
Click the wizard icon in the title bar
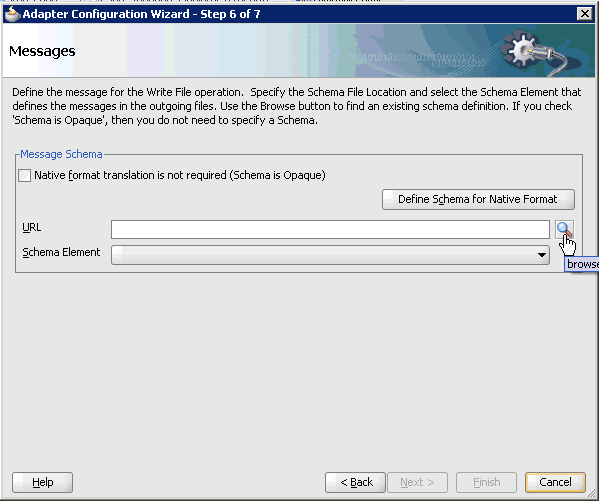point(12,14)
